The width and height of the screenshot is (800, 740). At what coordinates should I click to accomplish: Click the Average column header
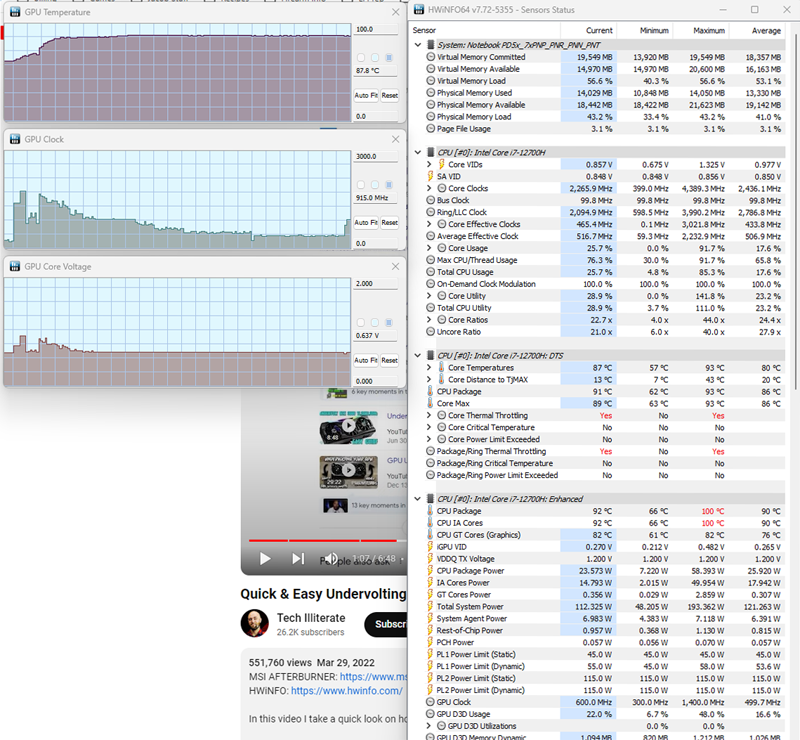766,31
